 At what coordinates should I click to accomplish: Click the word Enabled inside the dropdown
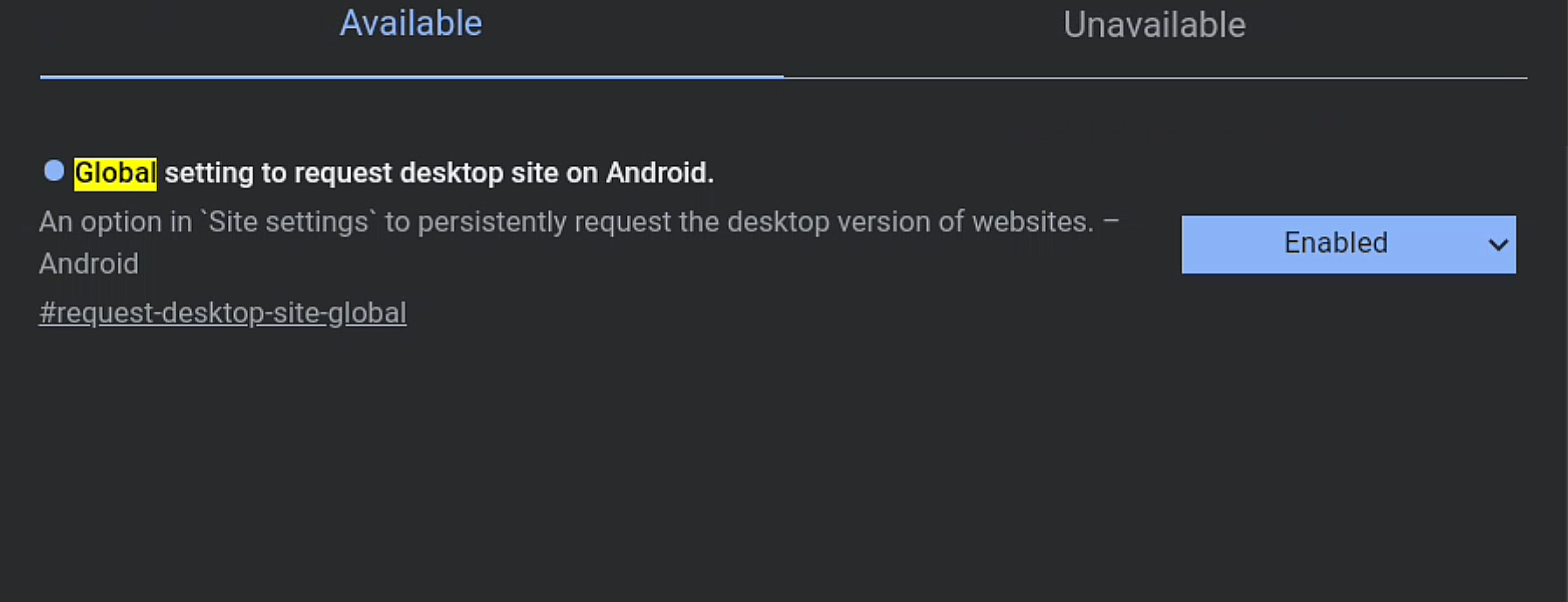click(x=1335, y=243)
